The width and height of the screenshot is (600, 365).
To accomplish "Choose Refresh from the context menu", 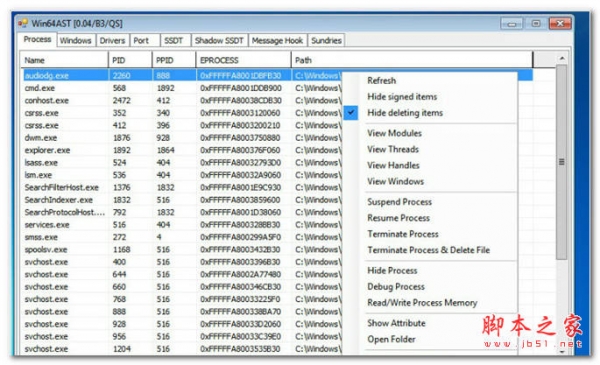I will 382,81.
